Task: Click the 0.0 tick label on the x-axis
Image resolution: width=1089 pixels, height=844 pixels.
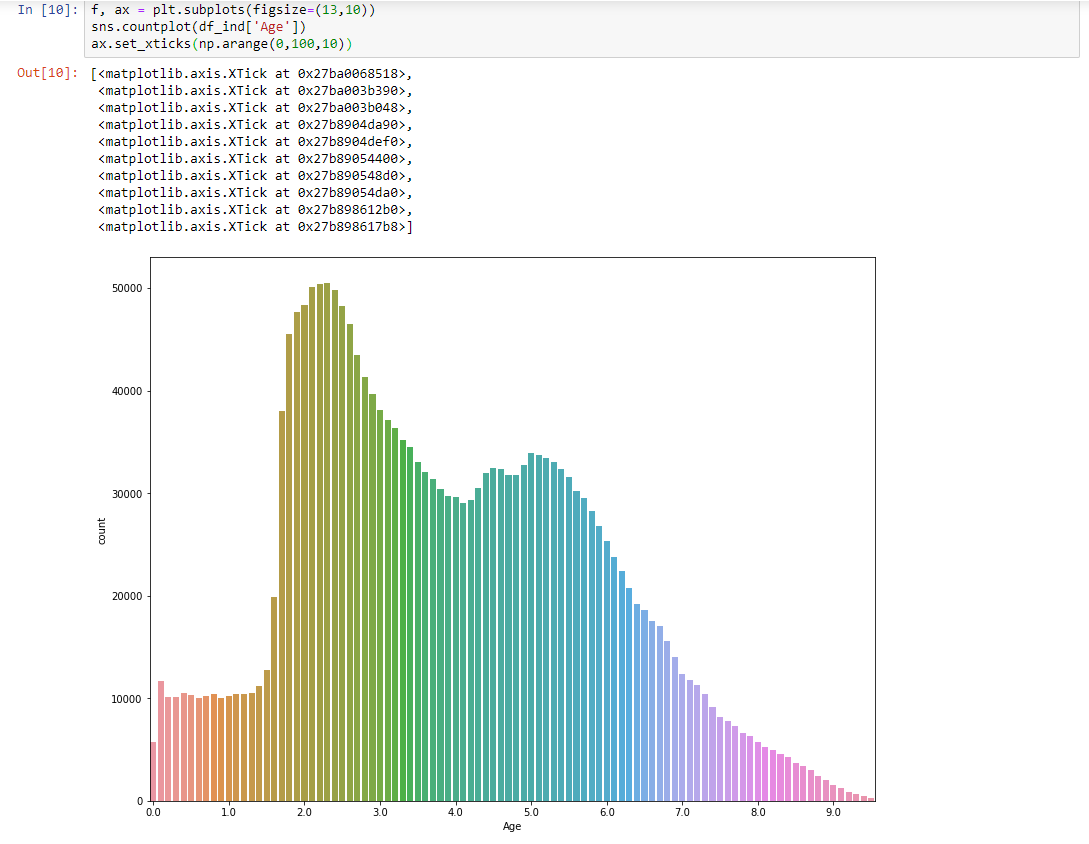Action: (x=153, y=813)
